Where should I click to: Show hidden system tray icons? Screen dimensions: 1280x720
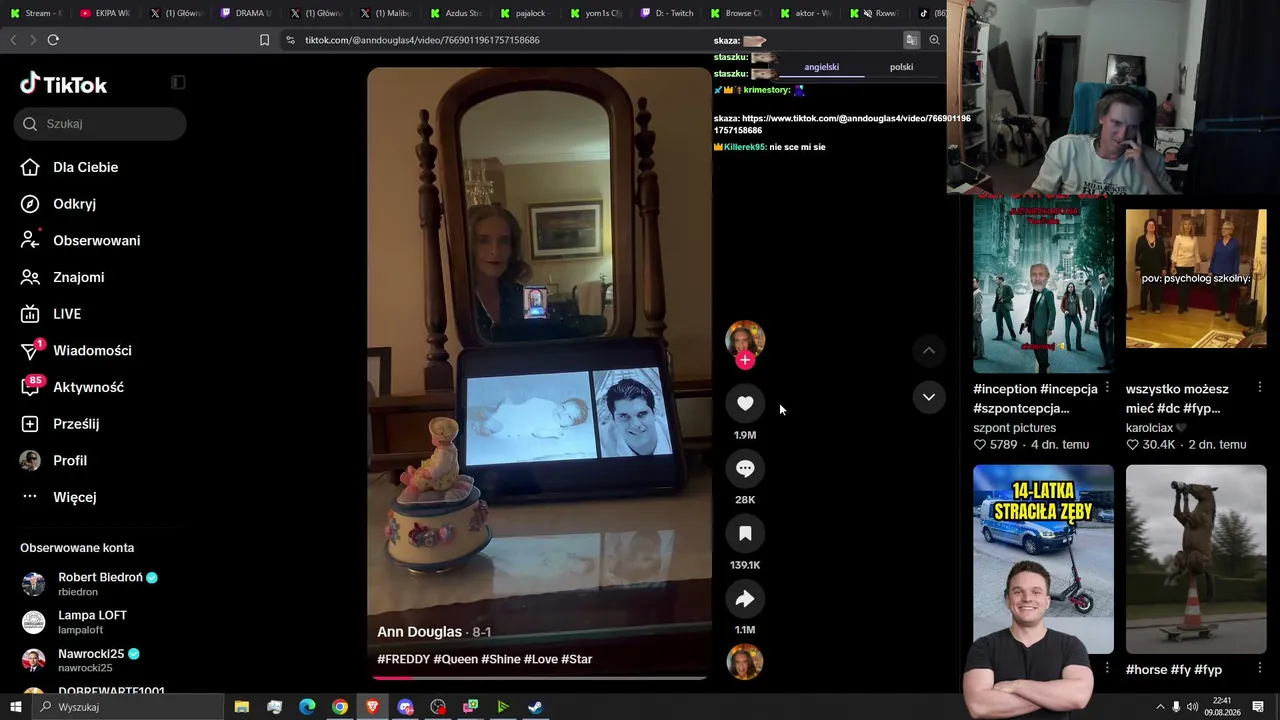[x=1160, y=707]
